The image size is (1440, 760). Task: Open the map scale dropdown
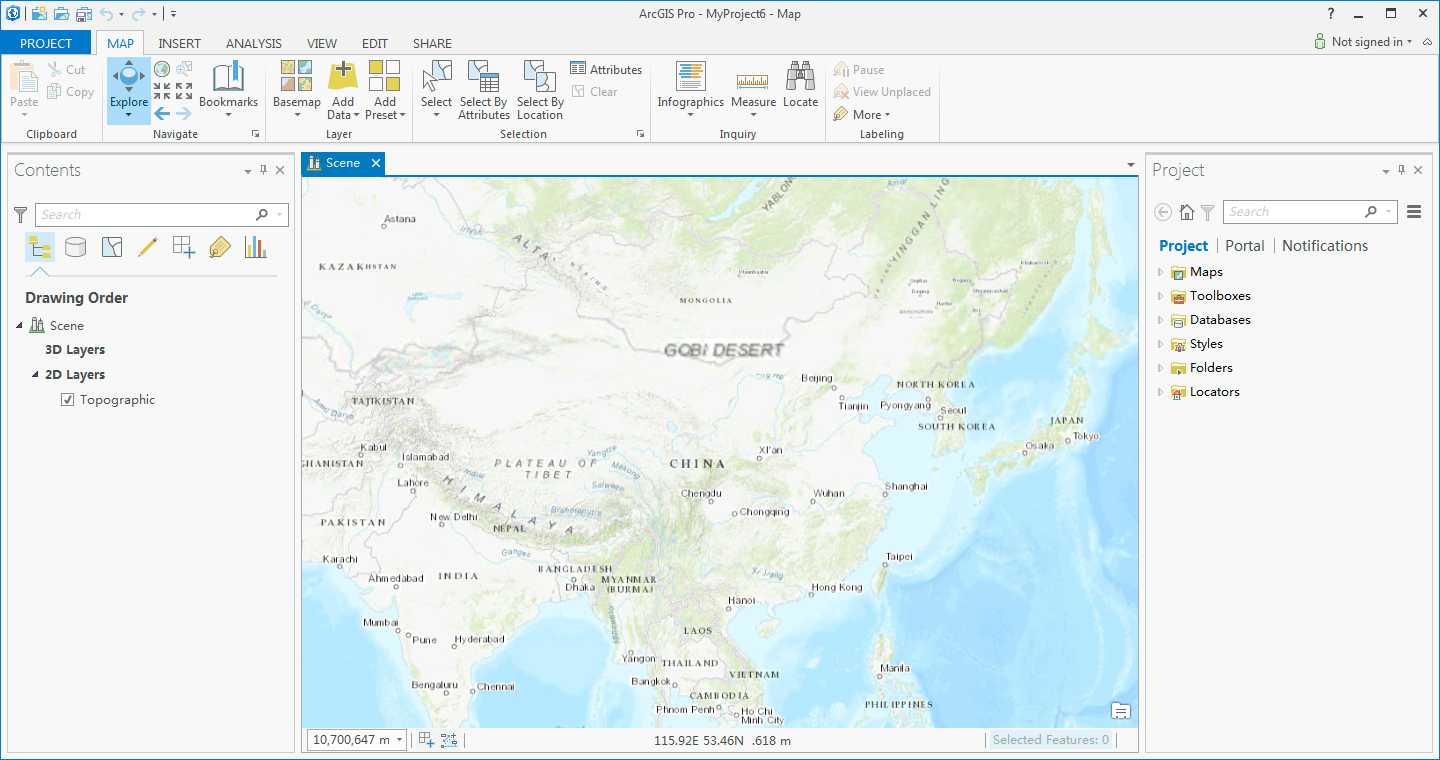pos(400,740)
